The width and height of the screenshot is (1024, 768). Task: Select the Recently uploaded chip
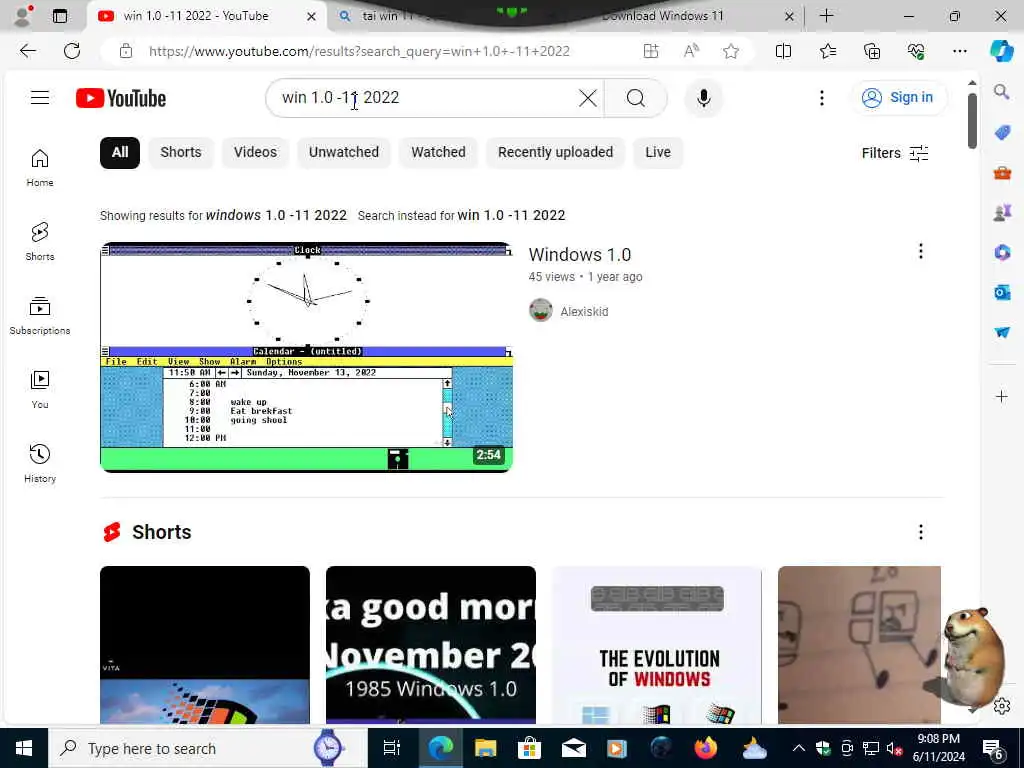pos(555,152)
